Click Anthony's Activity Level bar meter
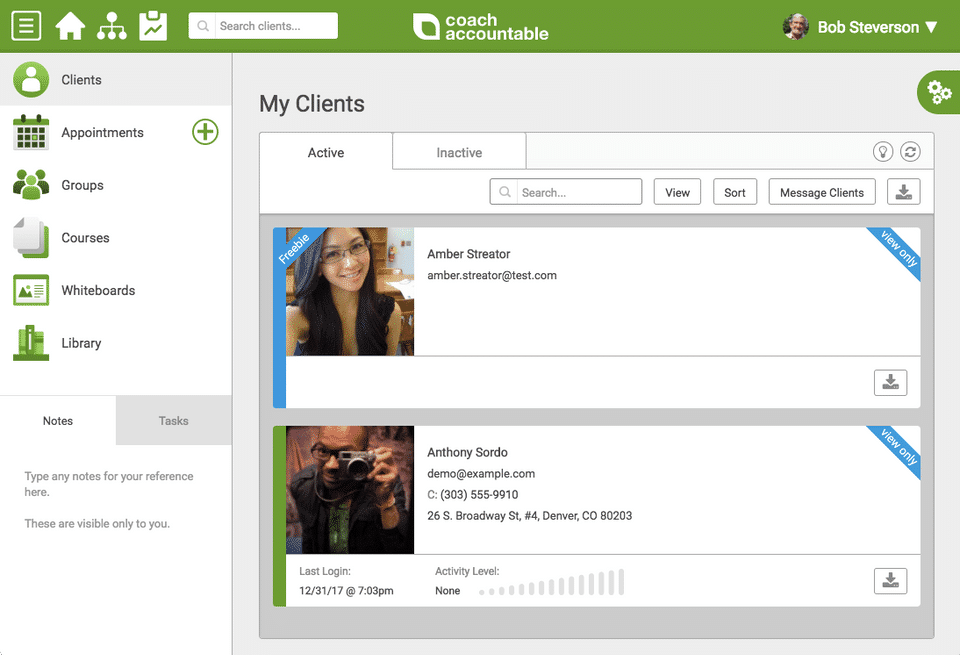This screenshot has height=655, width=960. point(552,582)
